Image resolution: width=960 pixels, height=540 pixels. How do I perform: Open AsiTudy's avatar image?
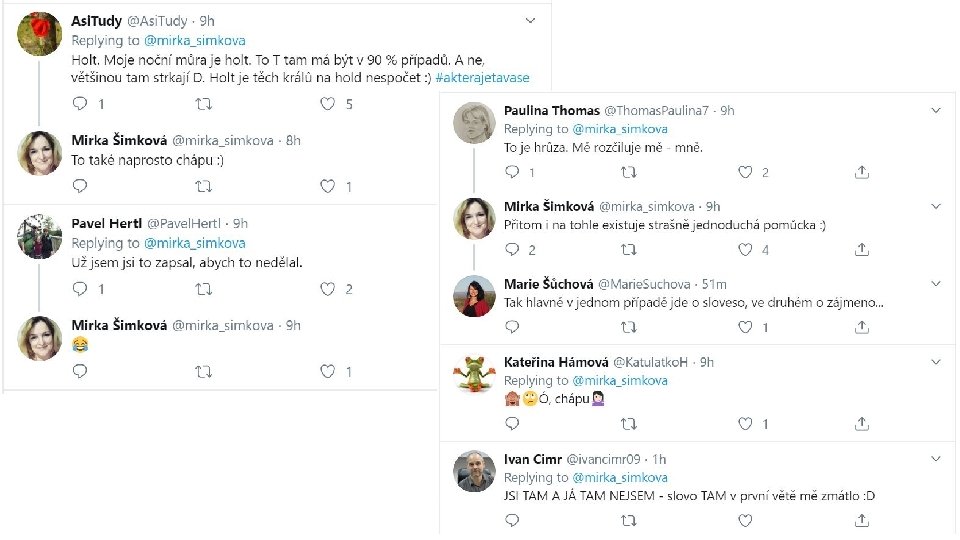41,33
